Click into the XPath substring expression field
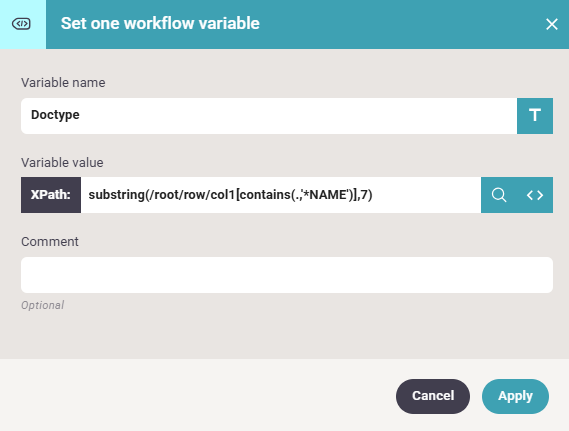Screen dimensions: 569x431 tap(281, 195)
